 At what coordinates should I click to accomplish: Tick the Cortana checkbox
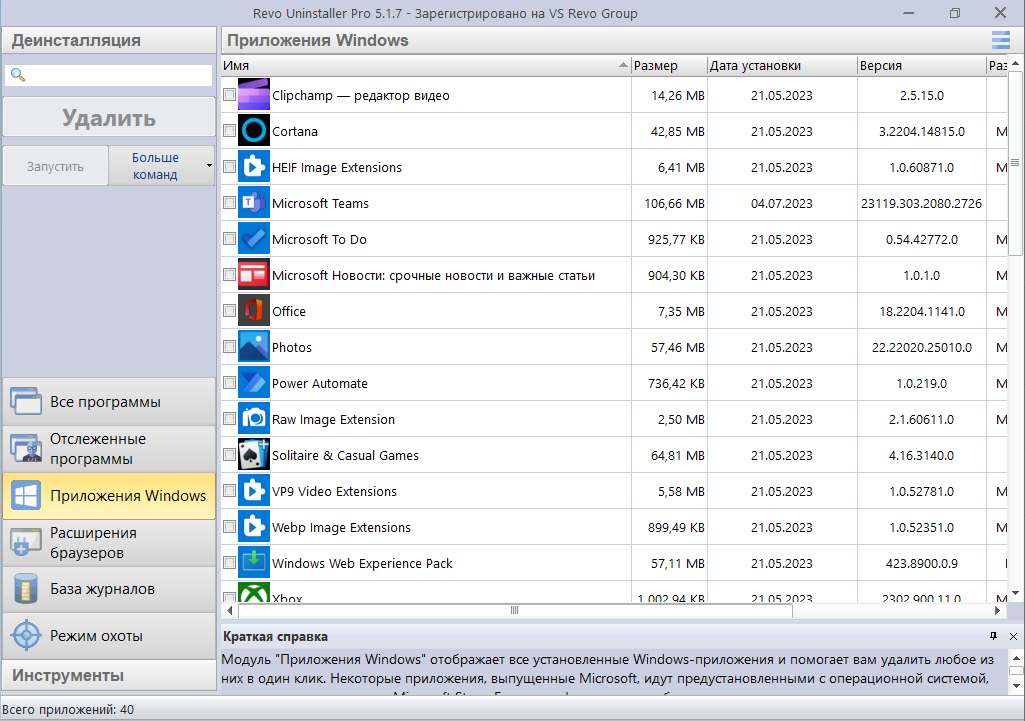pos(229,131)
